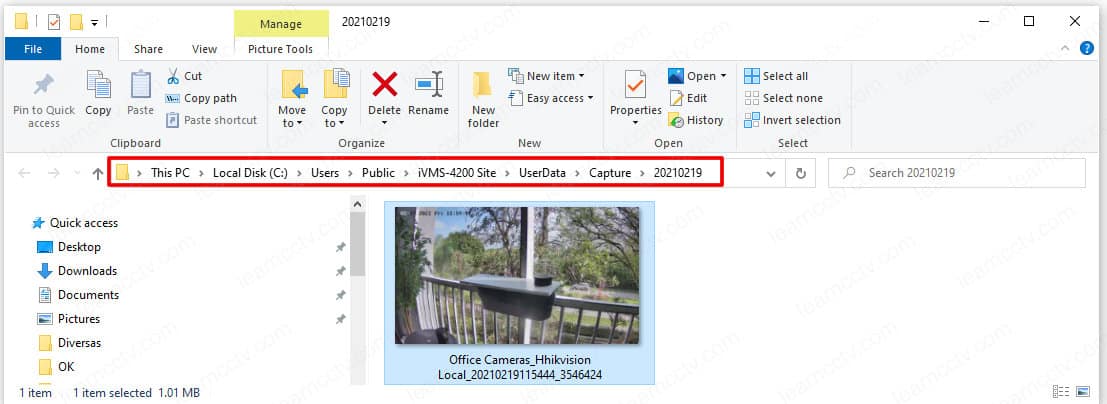
Task: Click the Delete red X icon
Action: pos(384,84)
